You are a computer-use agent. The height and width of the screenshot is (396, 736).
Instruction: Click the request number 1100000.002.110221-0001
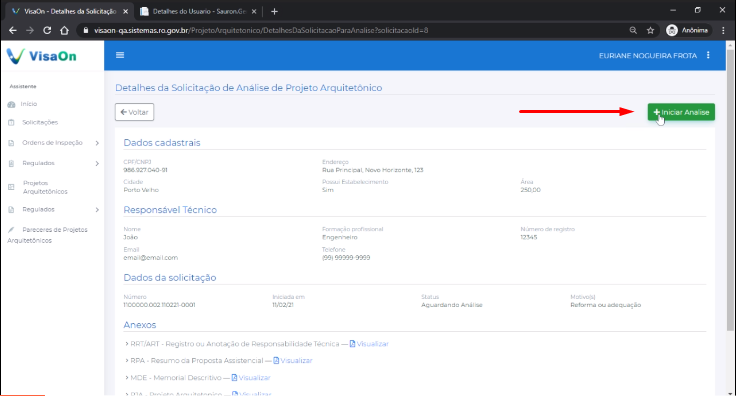[x=159, y=305]
